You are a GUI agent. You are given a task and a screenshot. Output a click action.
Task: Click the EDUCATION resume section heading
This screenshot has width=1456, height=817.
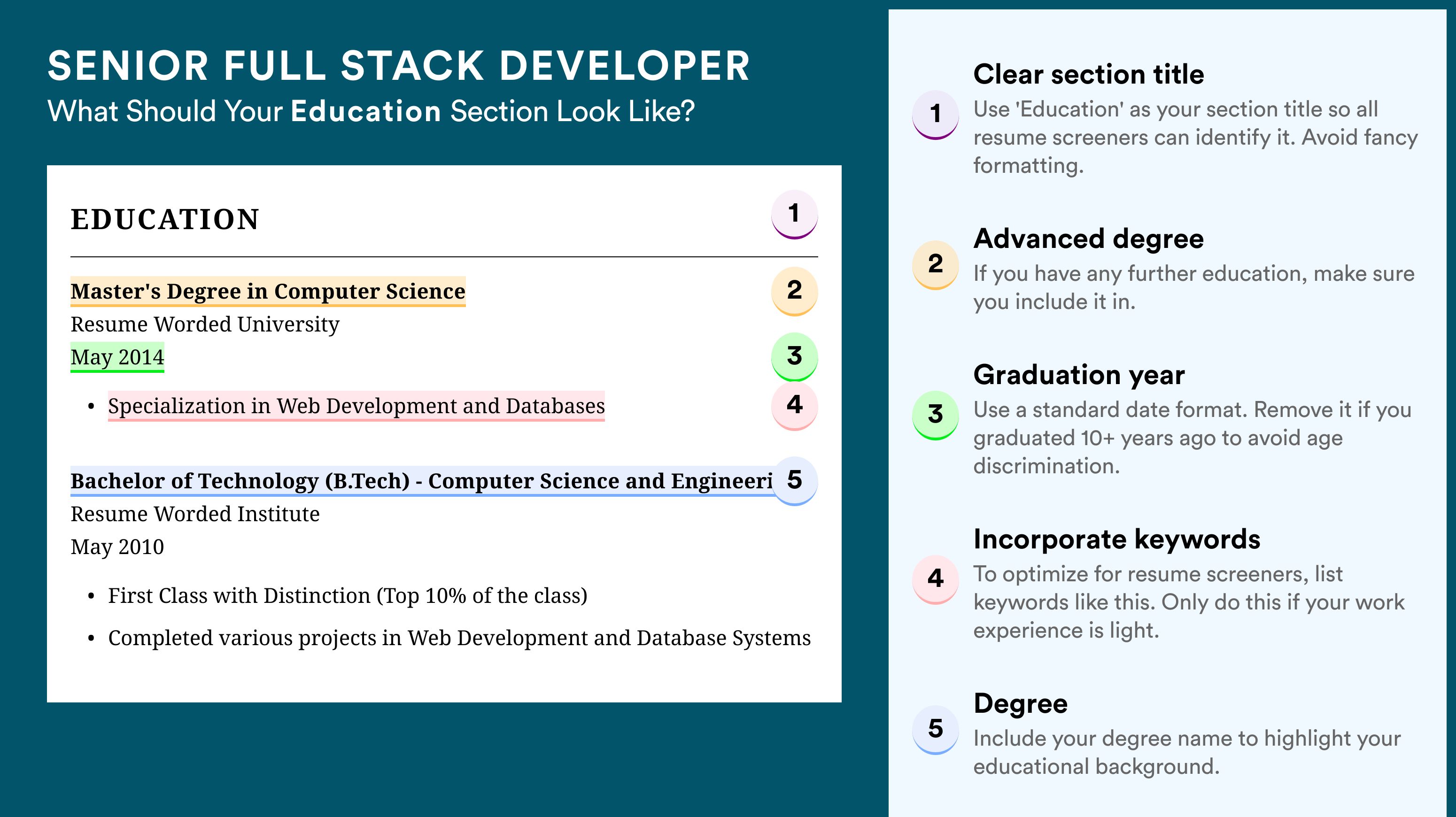click(x=164, y=219)
